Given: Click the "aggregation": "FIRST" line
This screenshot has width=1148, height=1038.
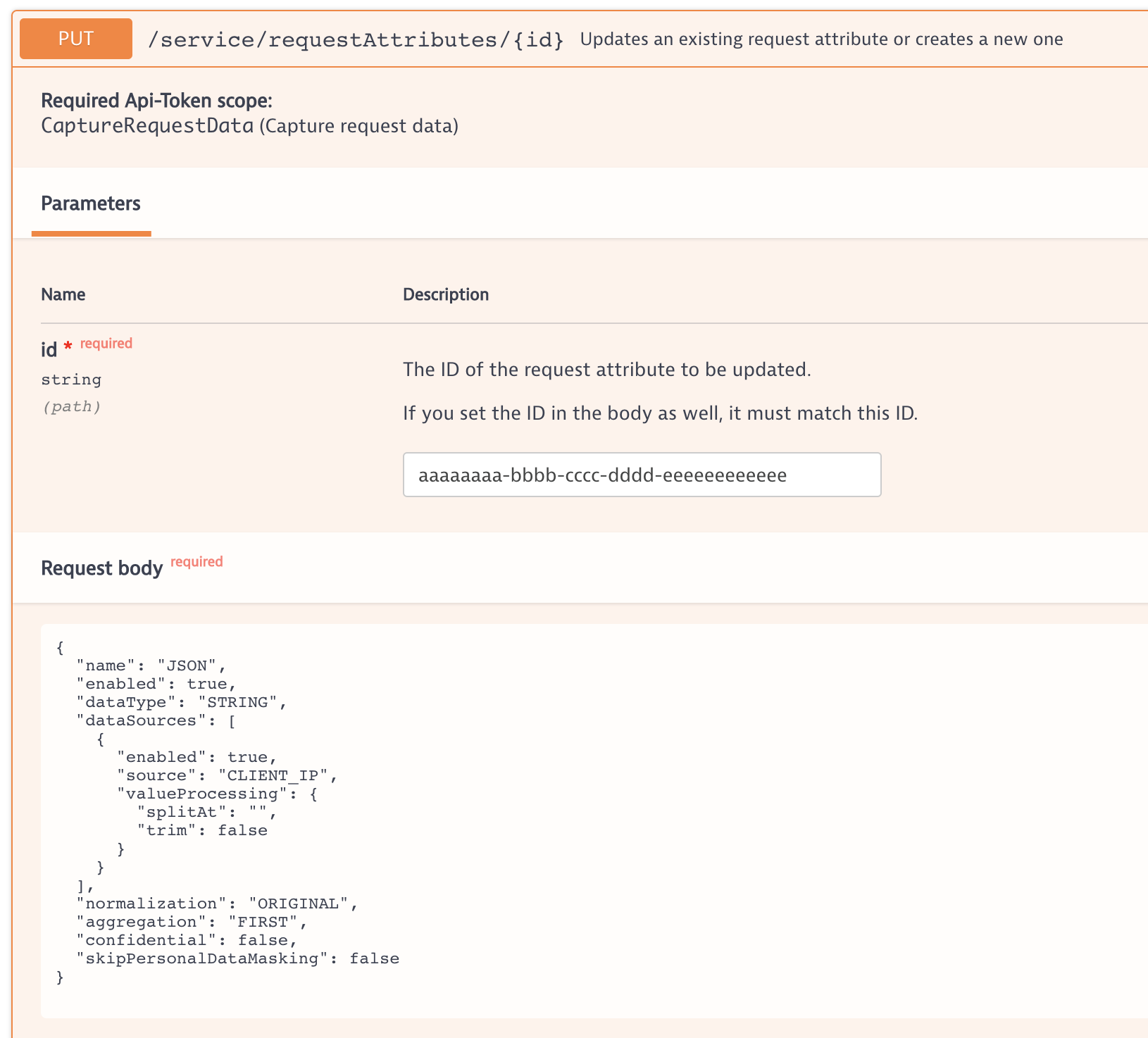Looking at the screenshot, I should pos(192,922).
